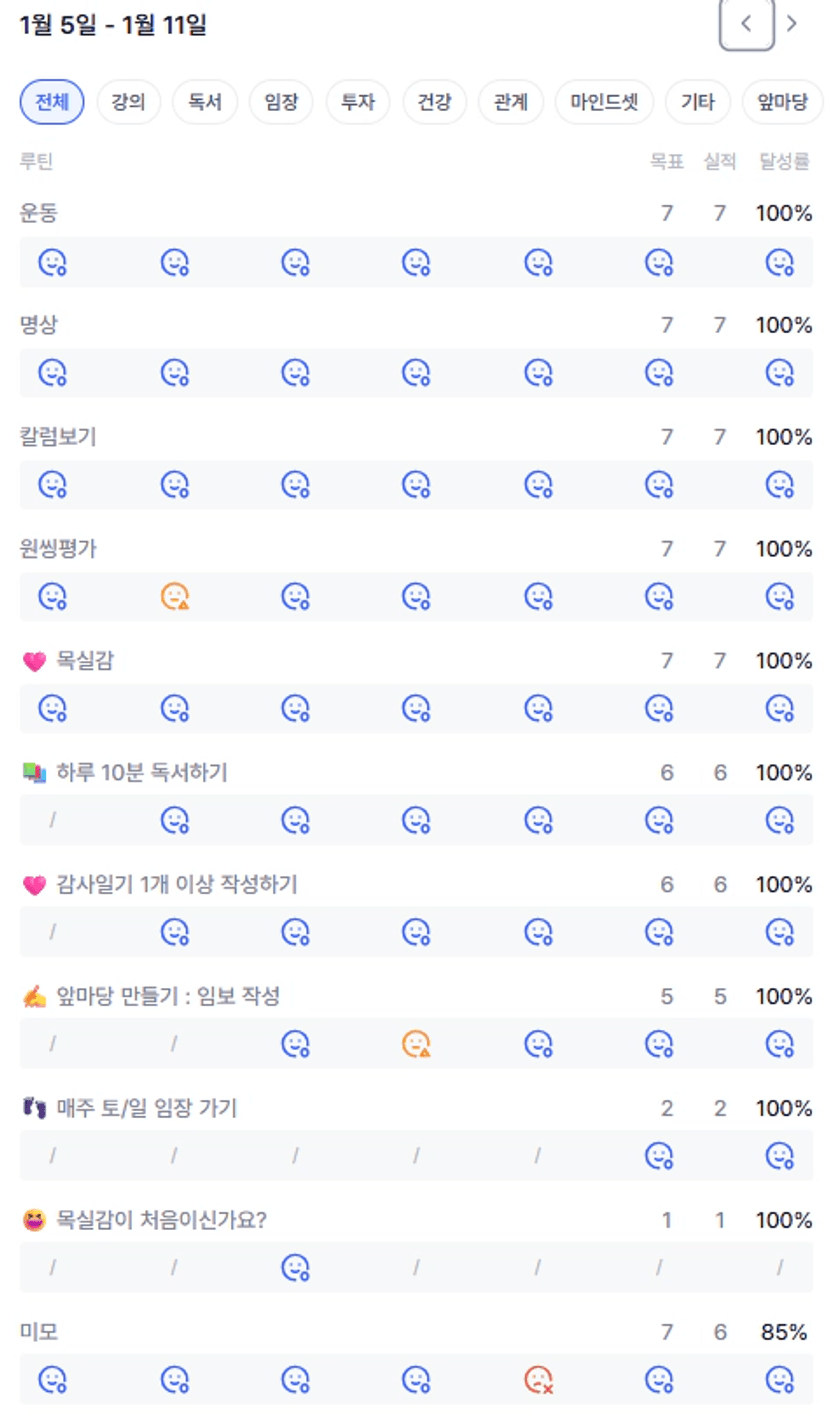Click the 1월 5일 - 1월 11일 date range

tap(113, 25)
